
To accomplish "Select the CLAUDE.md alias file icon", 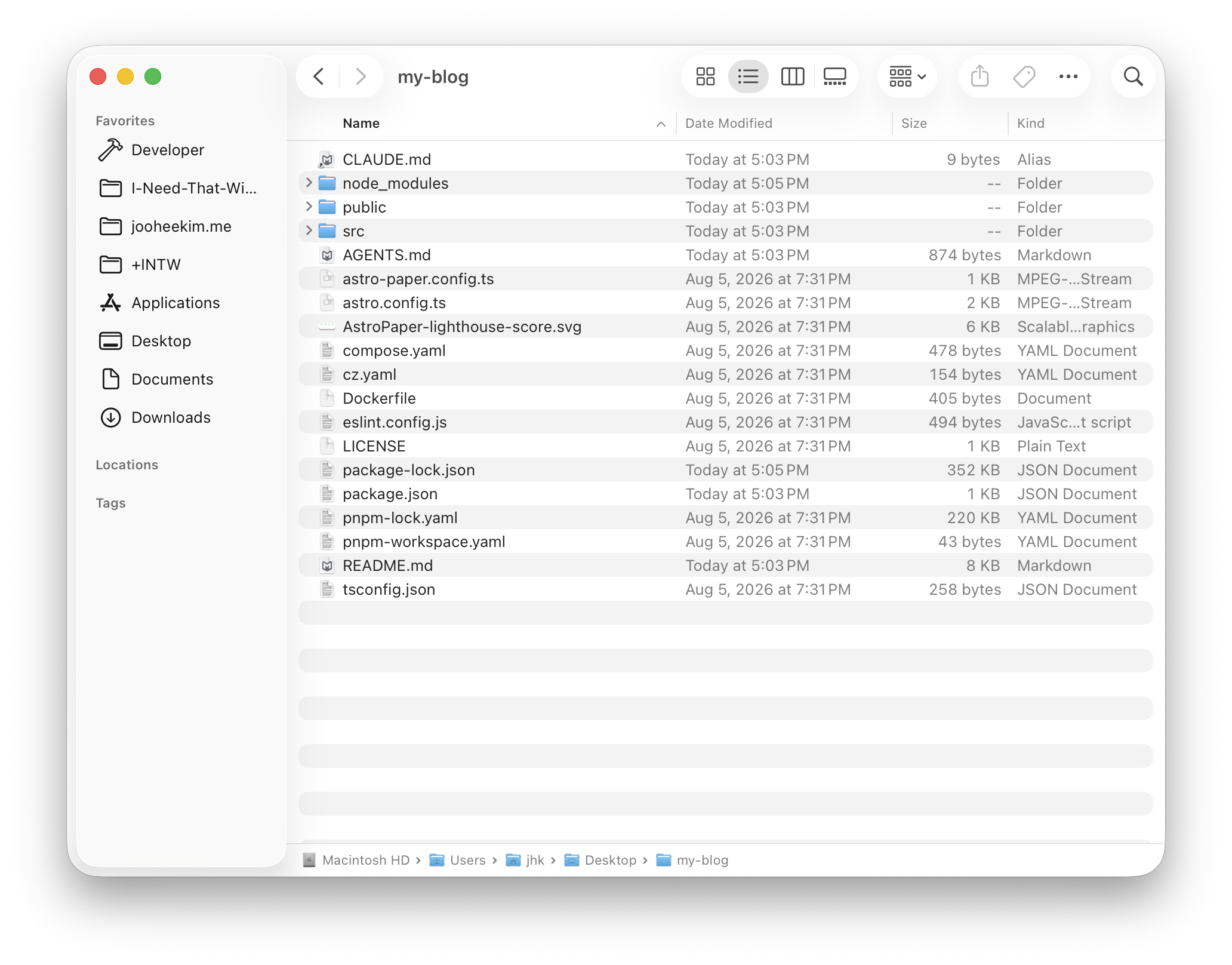I will (x=327, y=159).
